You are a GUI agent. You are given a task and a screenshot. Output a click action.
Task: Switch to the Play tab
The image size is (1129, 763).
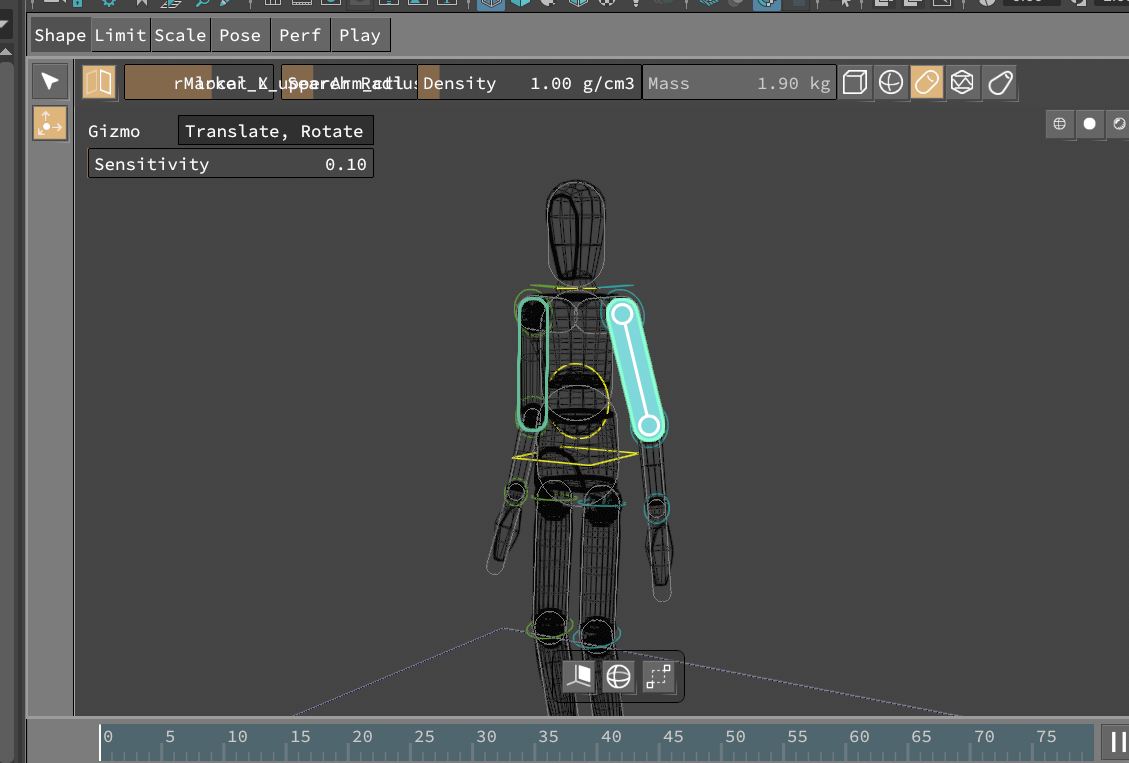point(360,35)
